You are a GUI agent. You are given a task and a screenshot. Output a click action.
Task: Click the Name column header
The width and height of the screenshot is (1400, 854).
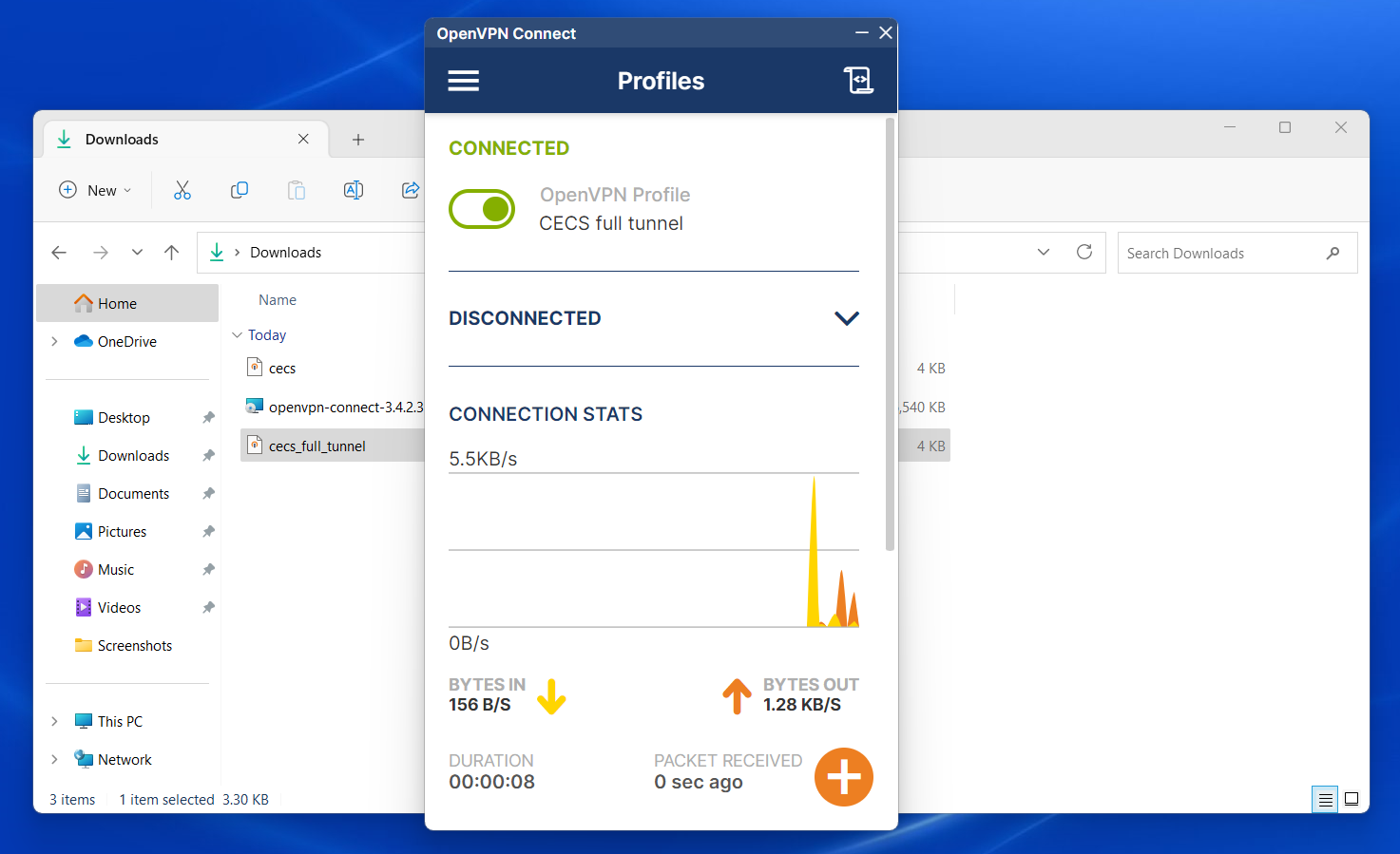click(x=278, y=300)
